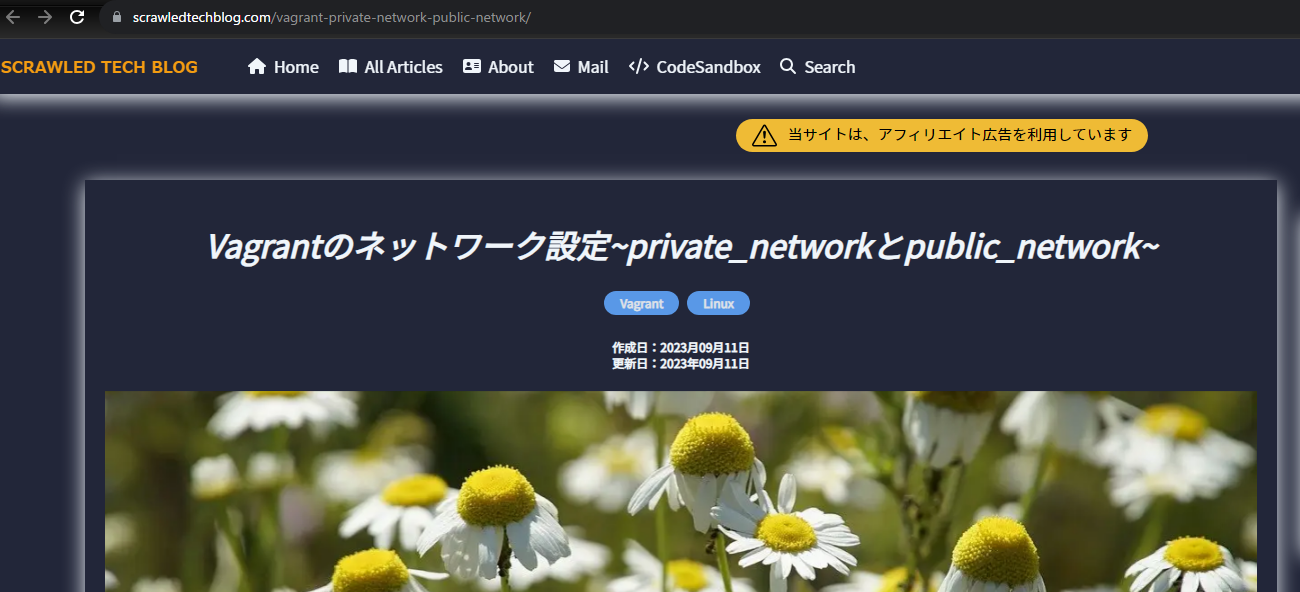This screenshot has height=592, width=1300.
Task: Focus the address bar URL field
Action: point(700,17)
